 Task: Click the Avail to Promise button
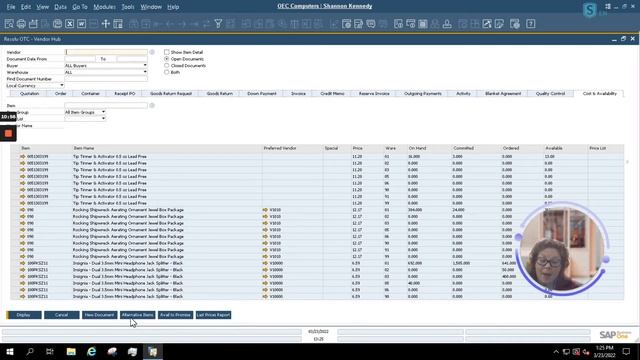(175, 315)
